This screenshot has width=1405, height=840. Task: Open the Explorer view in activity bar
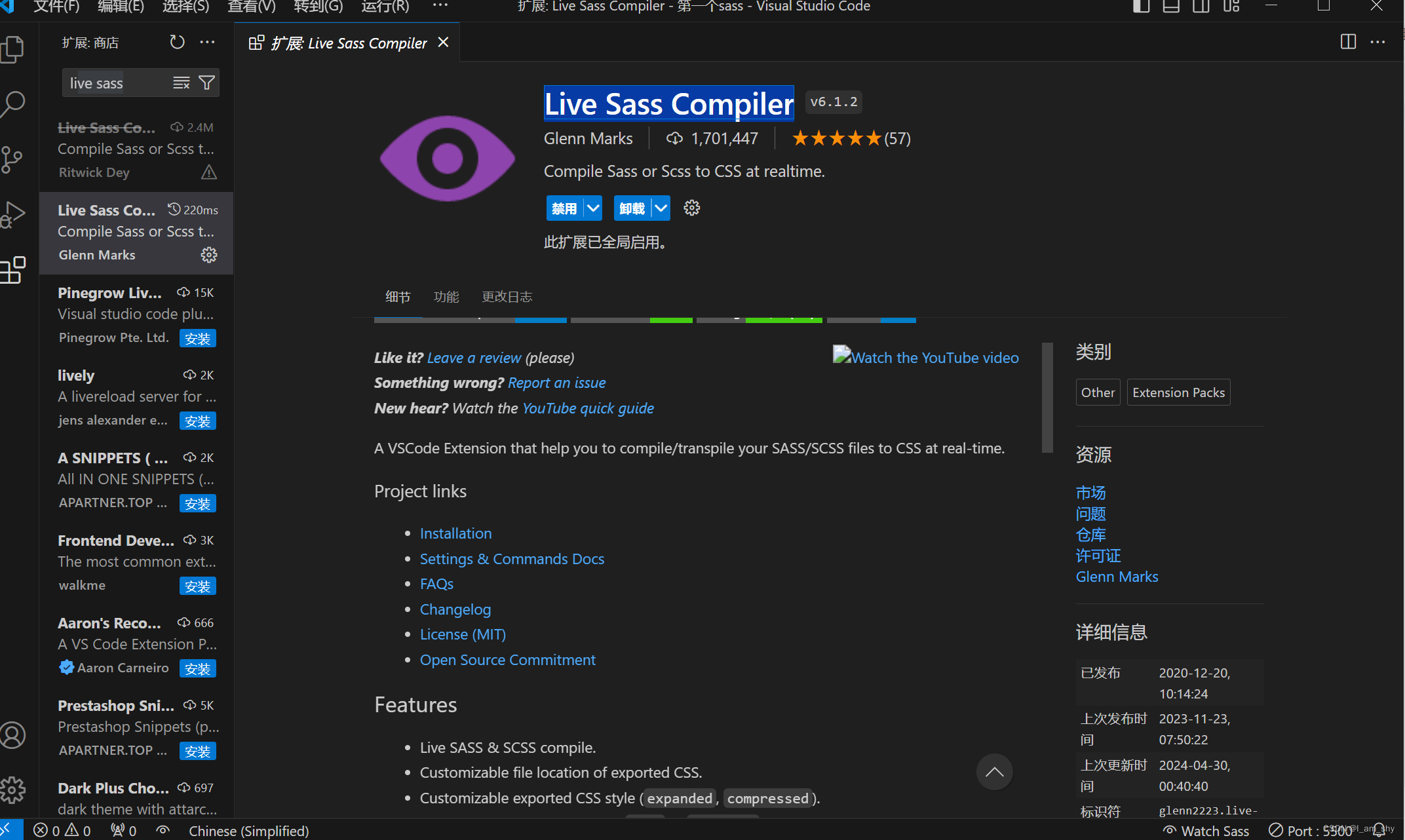click(x=12, y=49)
